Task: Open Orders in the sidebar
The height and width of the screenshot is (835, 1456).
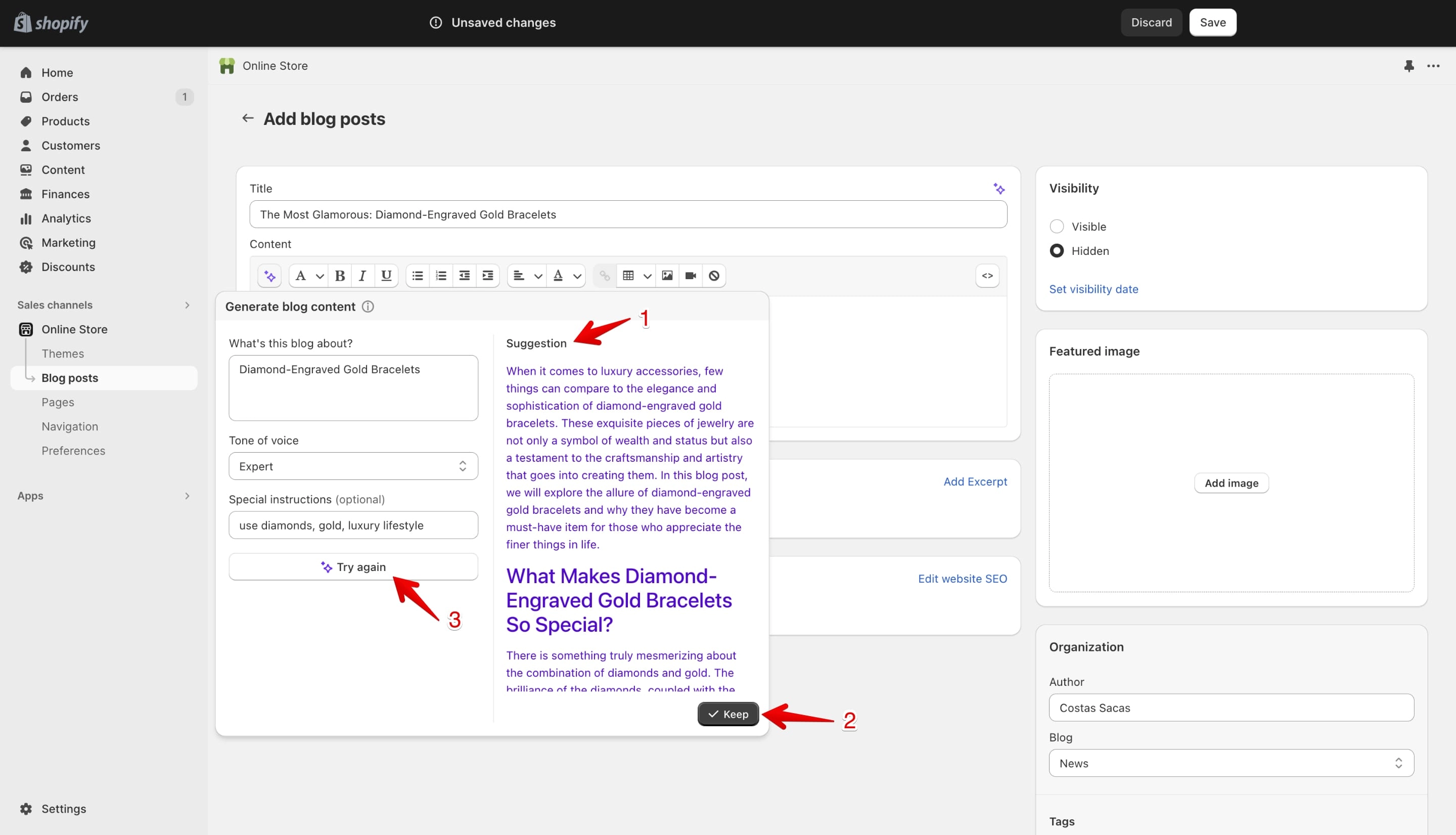Action: [x=60, y=97]
